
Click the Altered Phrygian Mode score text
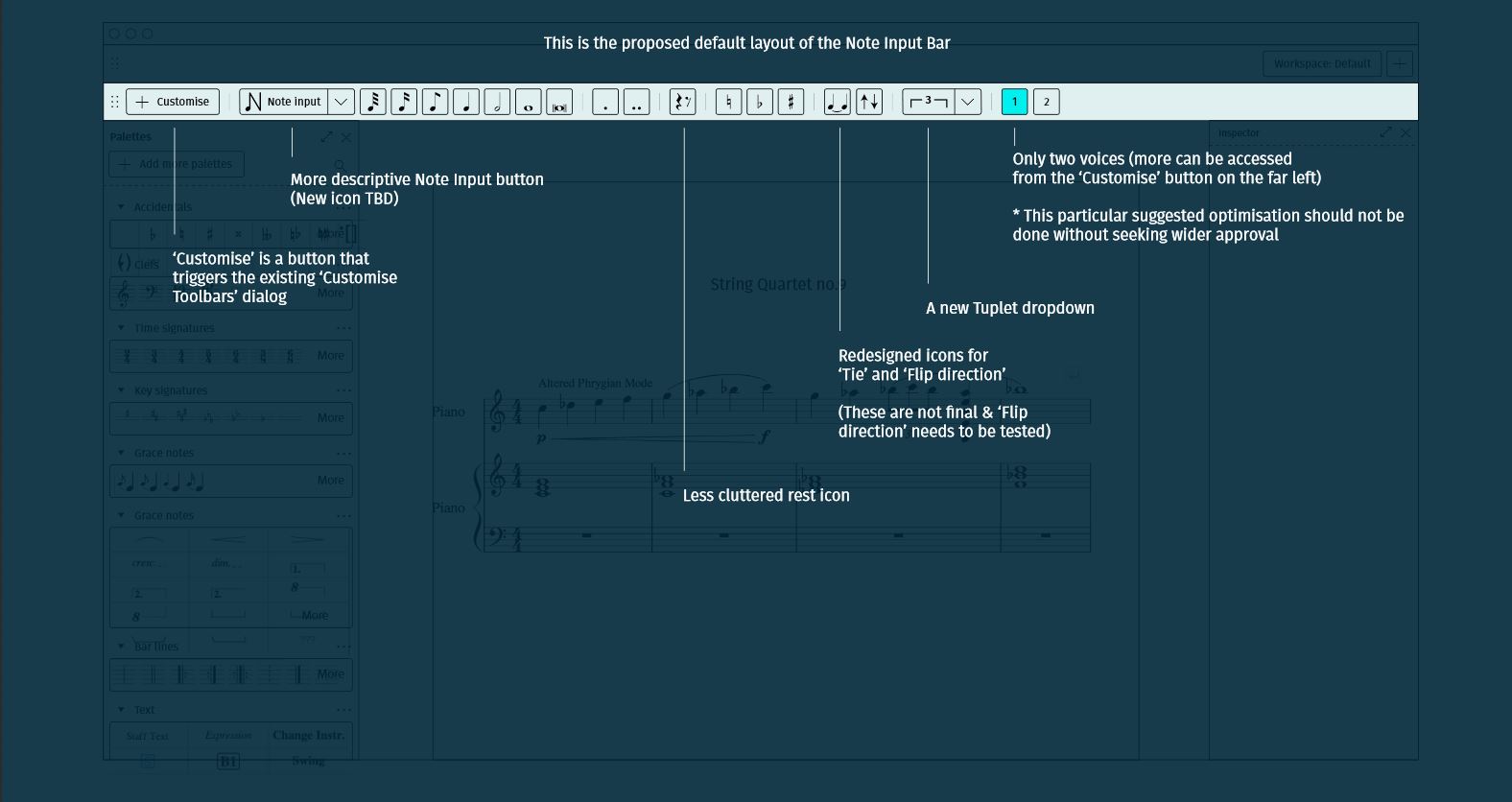pyautogui.click(x=595, y=383)
